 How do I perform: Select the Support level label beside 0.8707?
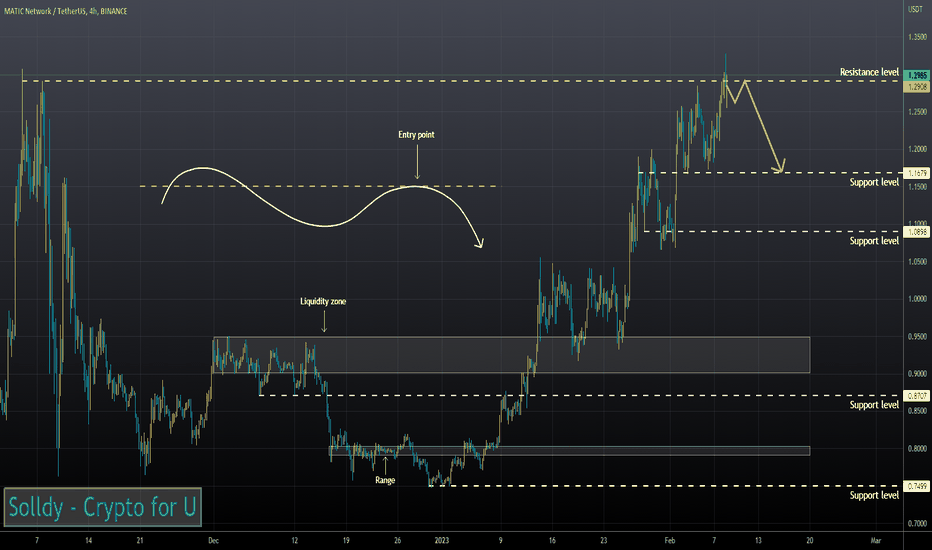(x=874, y=405)
